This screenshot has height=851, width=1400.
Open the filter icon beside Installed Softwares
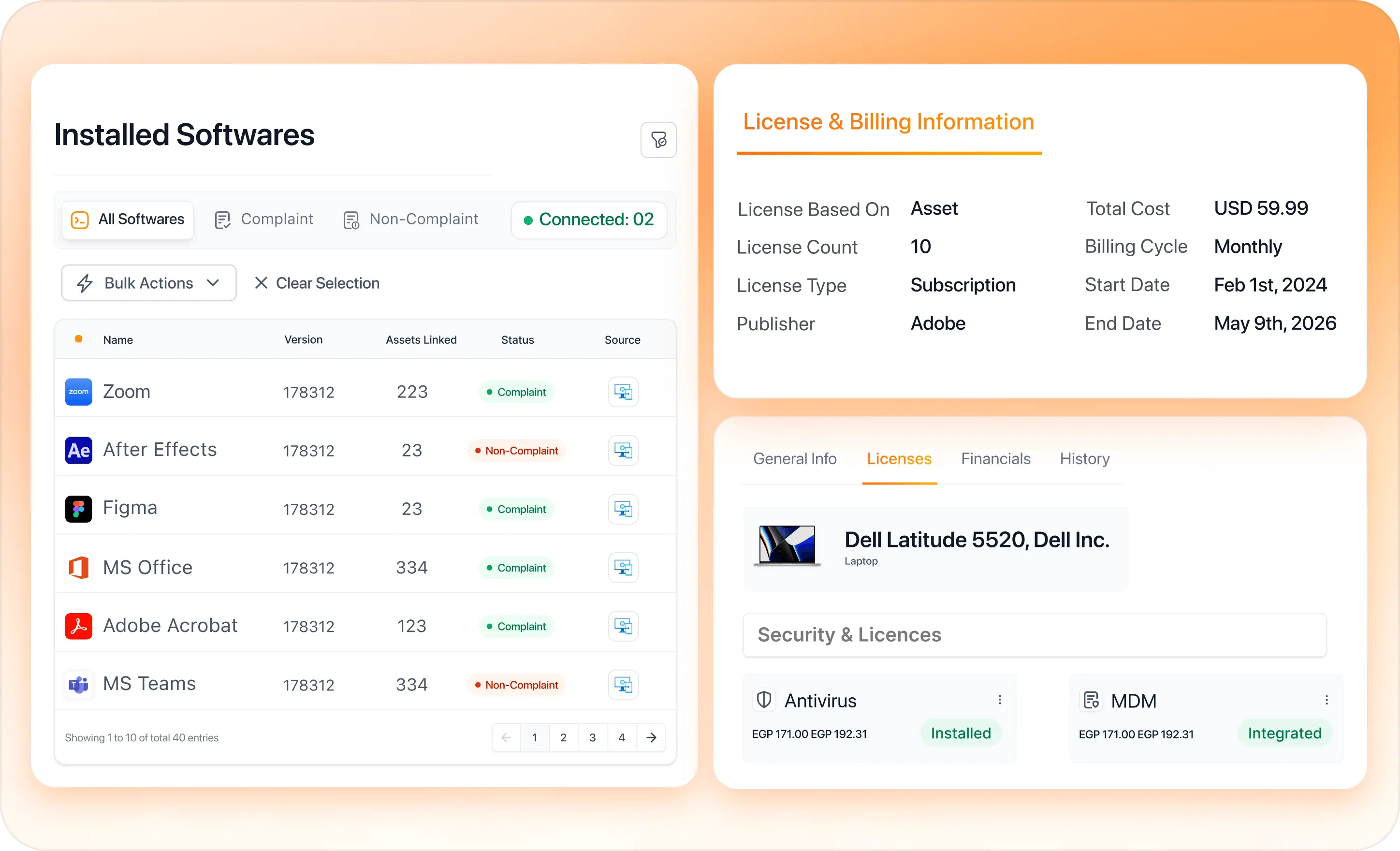658,140
